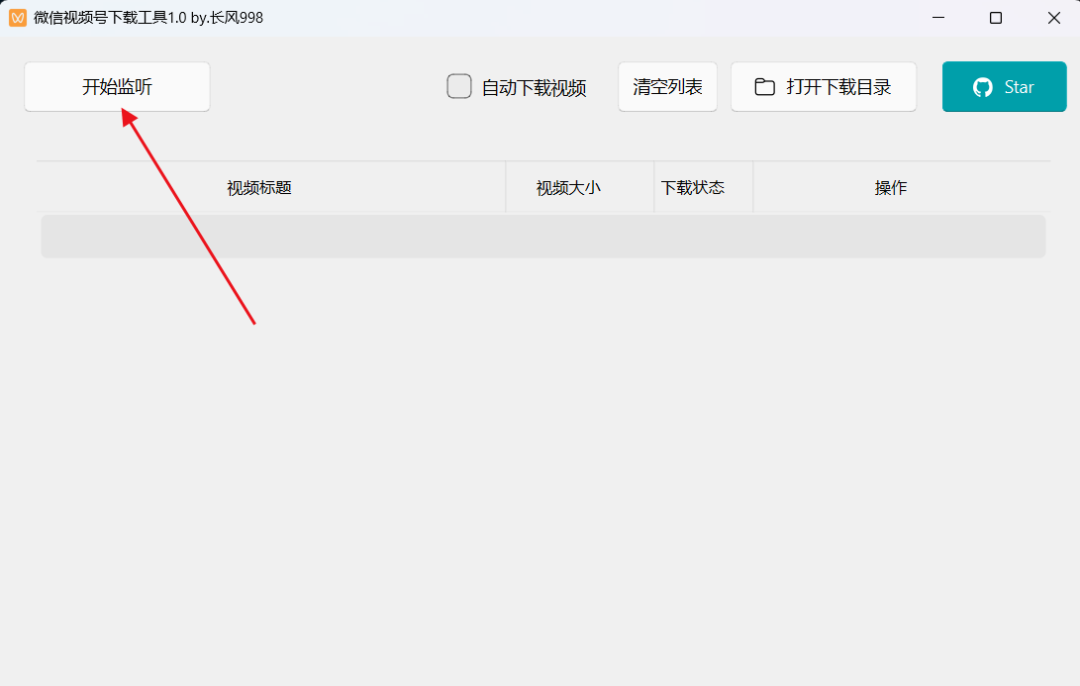This screenshot has width=1080, height=686.
Task: Close the 微信视频号下载工具 window
Action: [1054, 18]
